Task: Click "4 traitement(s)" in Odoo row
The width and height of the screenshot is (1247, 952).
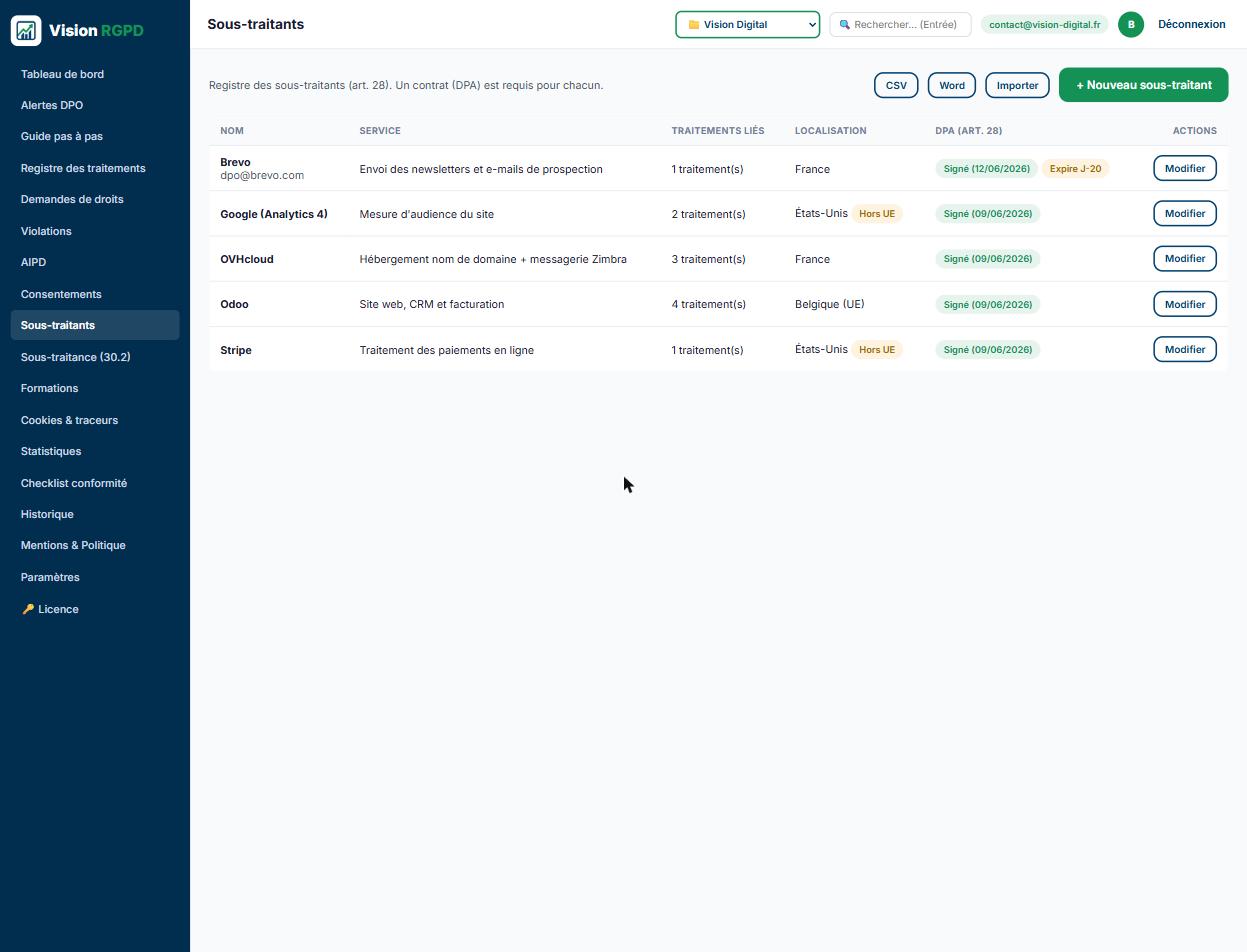Action: (709, 304)
